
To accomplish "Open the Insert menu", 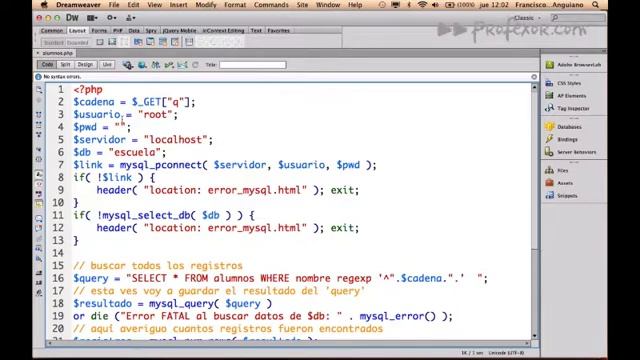I will pyautogui.click(x=178, y=5).
